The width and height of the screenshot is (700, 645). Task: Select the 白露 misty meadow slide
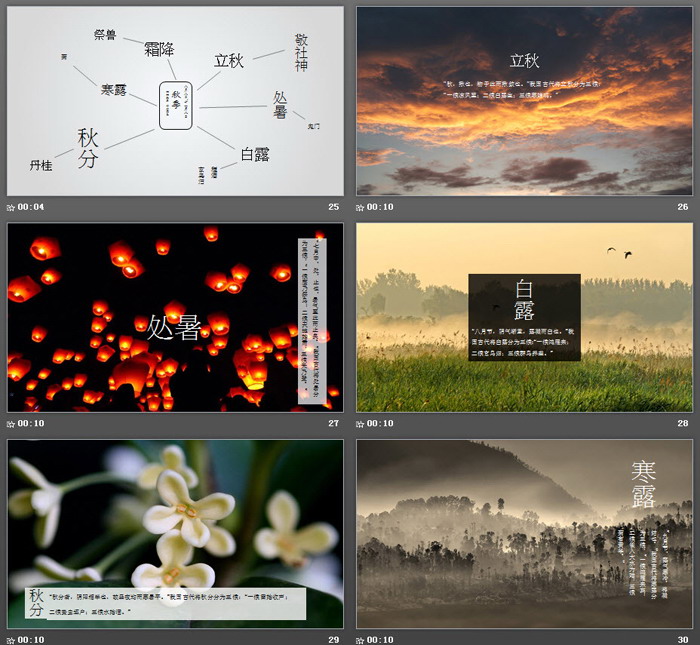coord(524,317)
